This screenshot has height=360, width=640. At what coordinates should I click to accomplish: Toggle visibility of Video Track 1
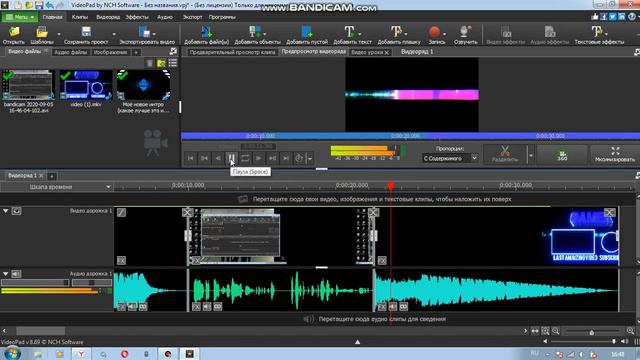16,211
